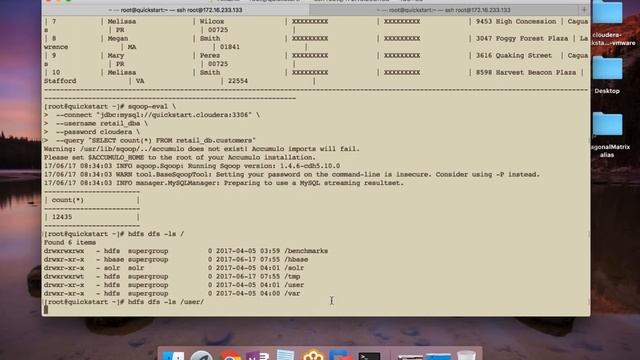Click the terminal cursor block on last line
The width and height of the screenshot is (640, 360).
pyautogui.click(x=46, y=310)
